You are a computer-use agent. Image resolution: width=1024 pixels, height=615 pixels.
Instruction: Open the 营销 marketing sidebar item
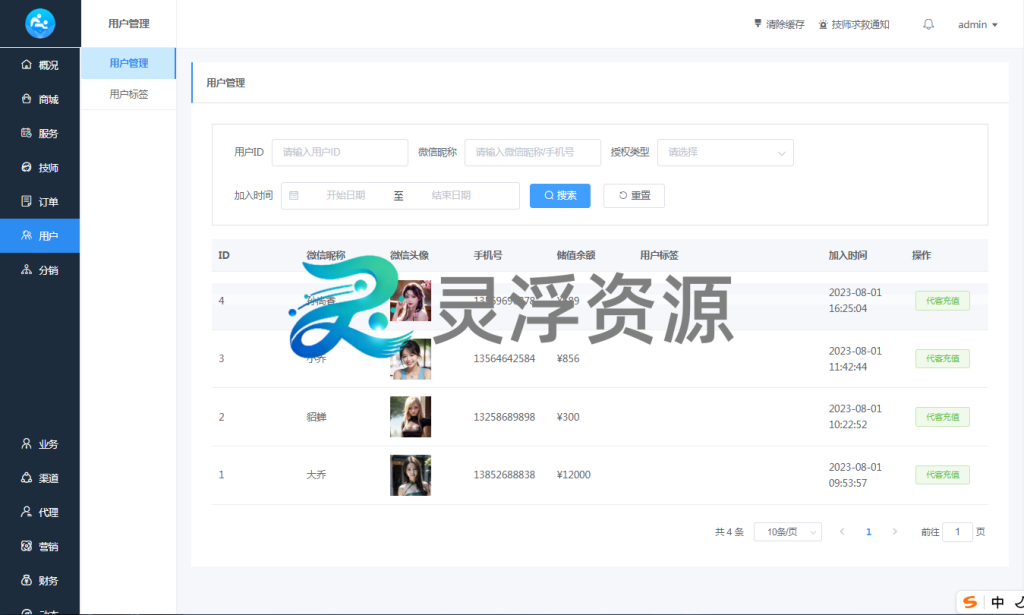(x=40, y=546)
